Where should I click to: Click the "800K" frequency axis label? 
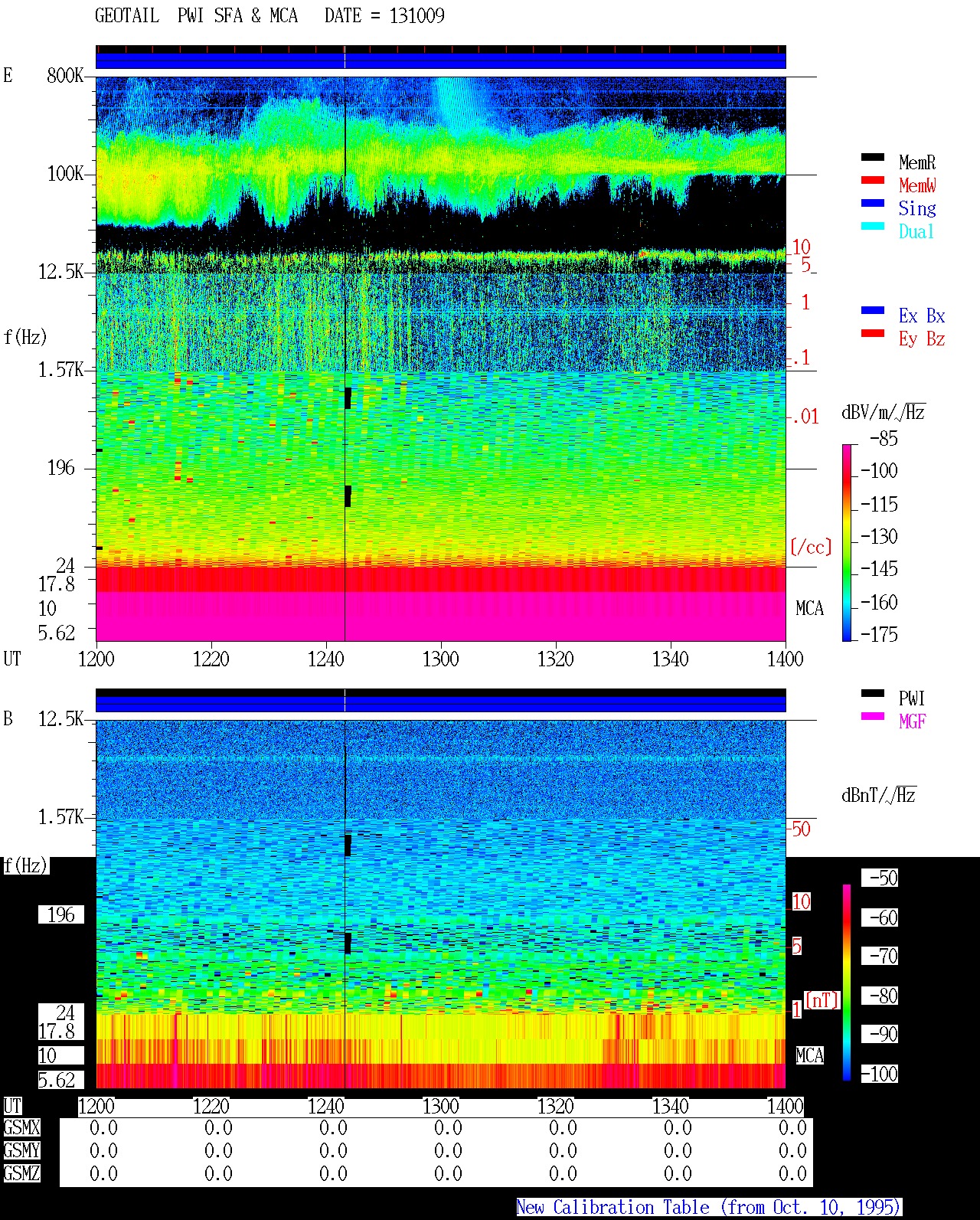point(65,76)
